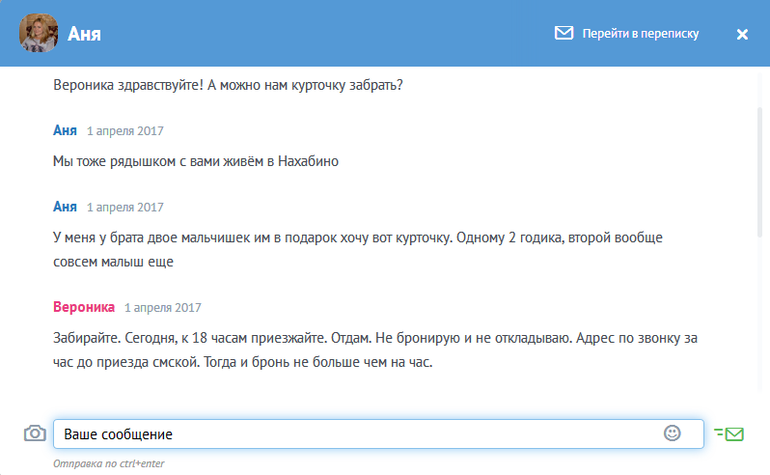Click sender name Аня above the брата message
Screen dimensions: 770x475
[x=65, y=207]
